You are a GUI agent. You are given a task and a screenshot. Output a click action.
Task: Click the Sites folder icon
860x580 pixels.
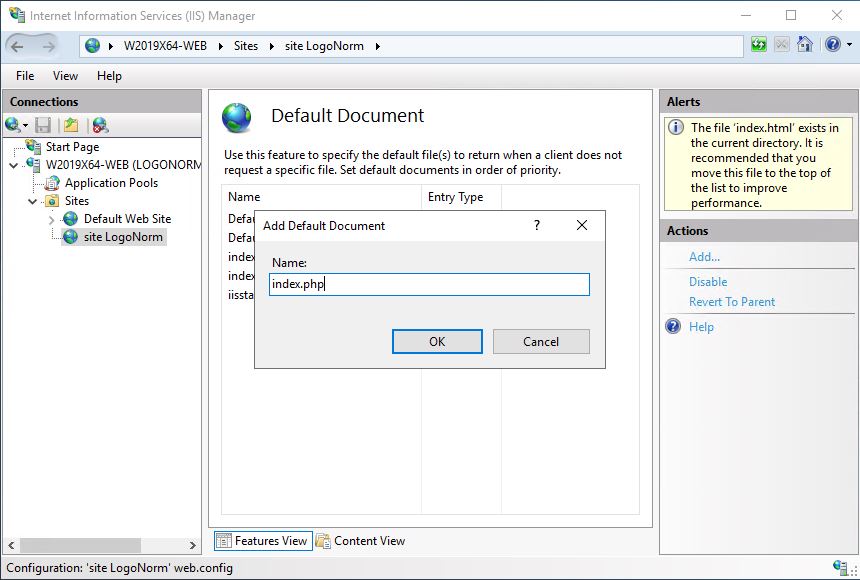pos(52,201)
